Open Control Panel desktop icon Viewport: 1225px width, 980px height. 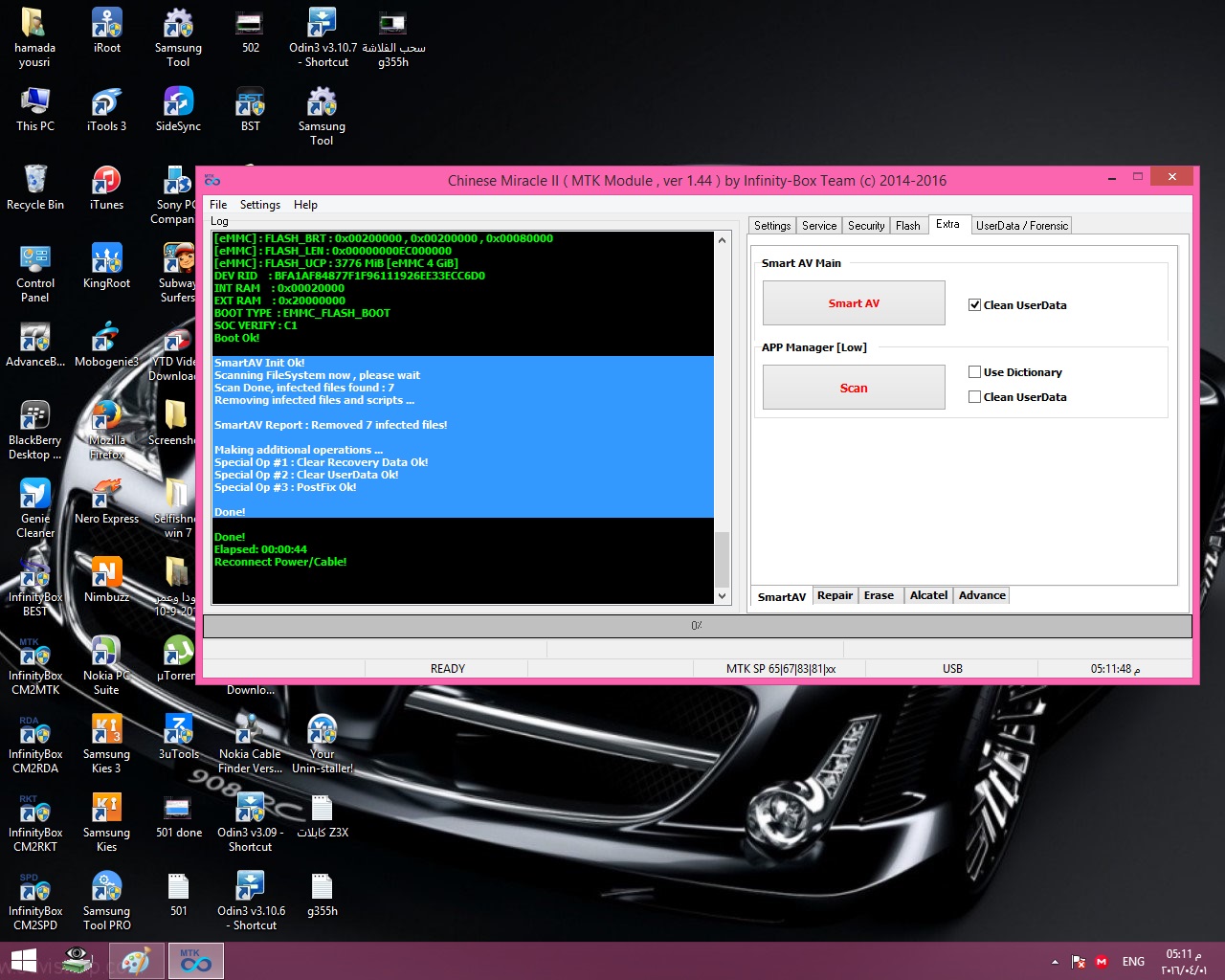pos(35,273)
